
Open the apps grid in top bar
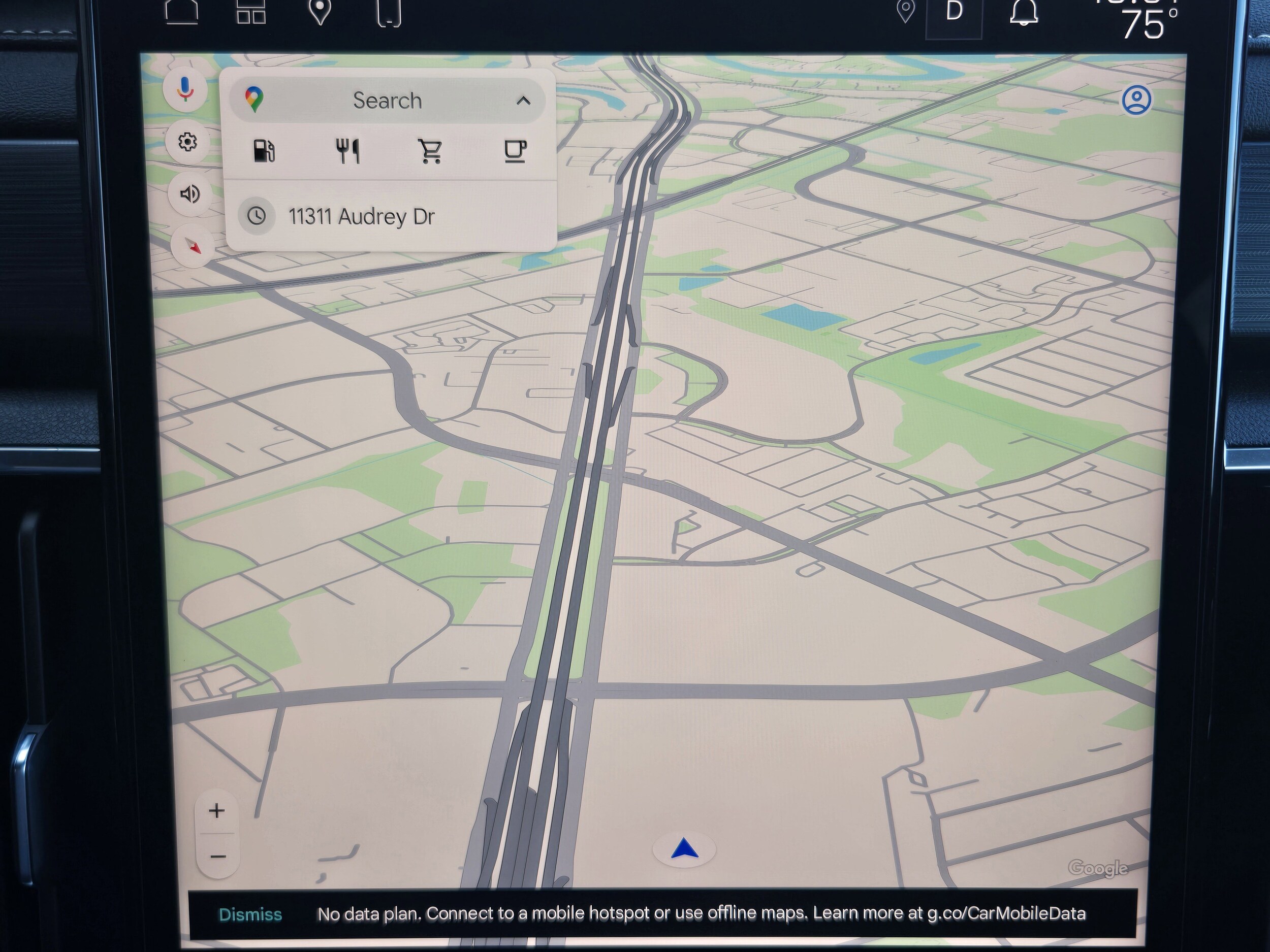tap(251, 12)
